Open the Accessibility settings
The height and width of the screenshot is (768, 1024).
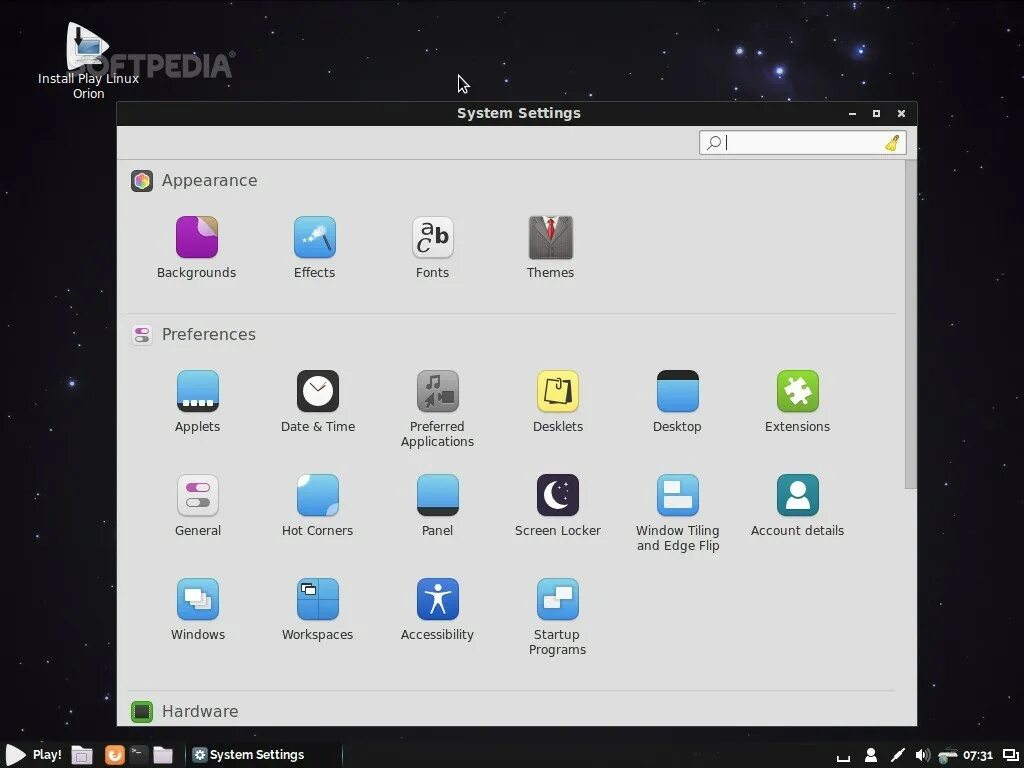pyautogui.click(x=438, y=609)
